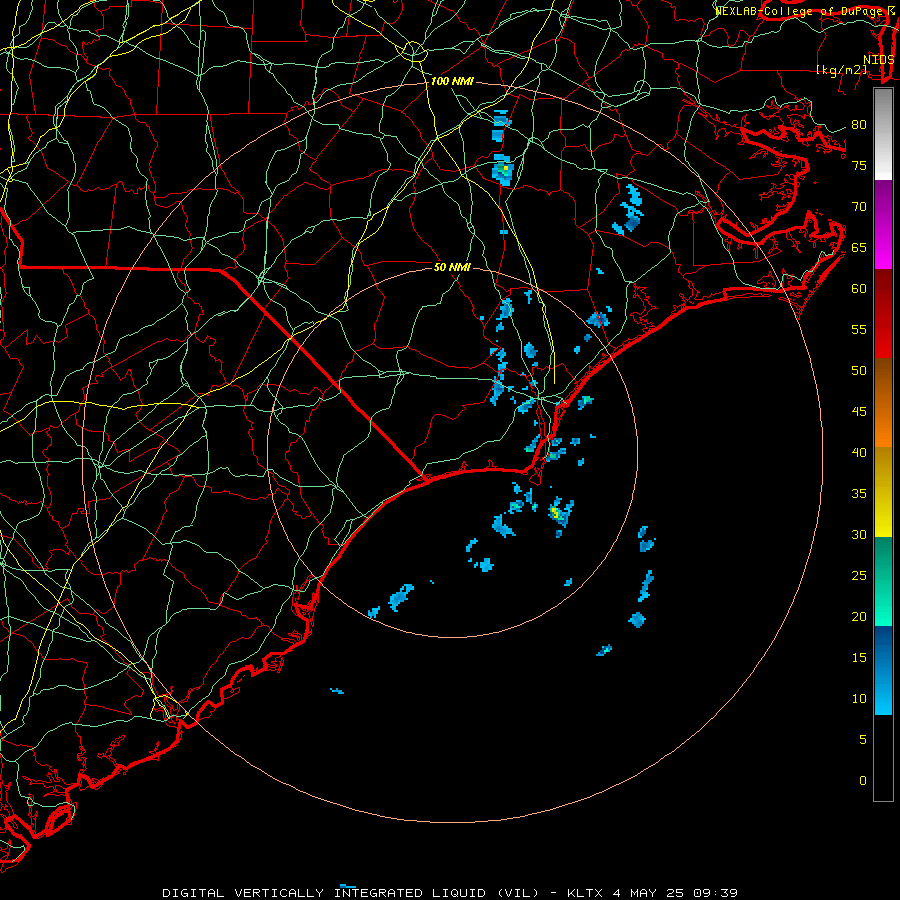The width and height of the screenshot is (900, 900).
Task: Click the legend value 15
Action: click(x=859, y=658)
